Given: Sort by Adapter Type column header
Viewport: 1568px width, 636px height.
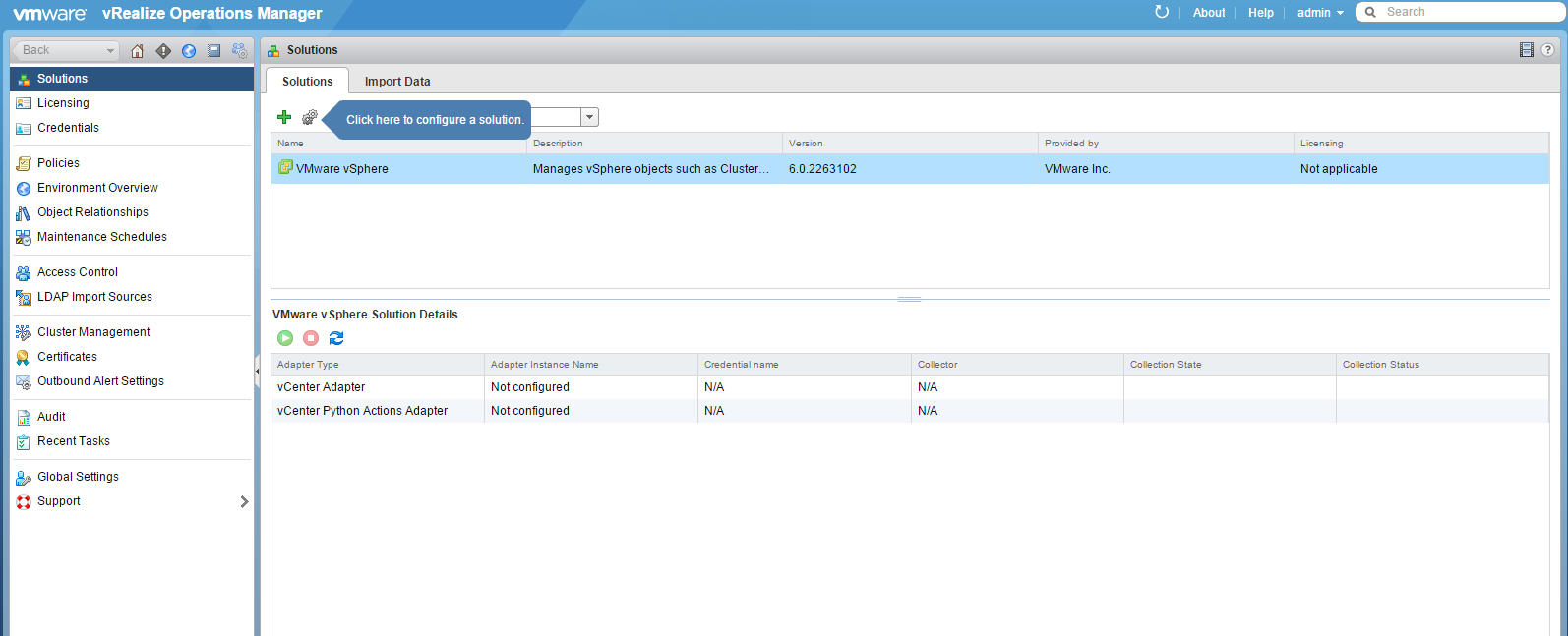Looking at the screenshot, I should [x=378, y=365].
